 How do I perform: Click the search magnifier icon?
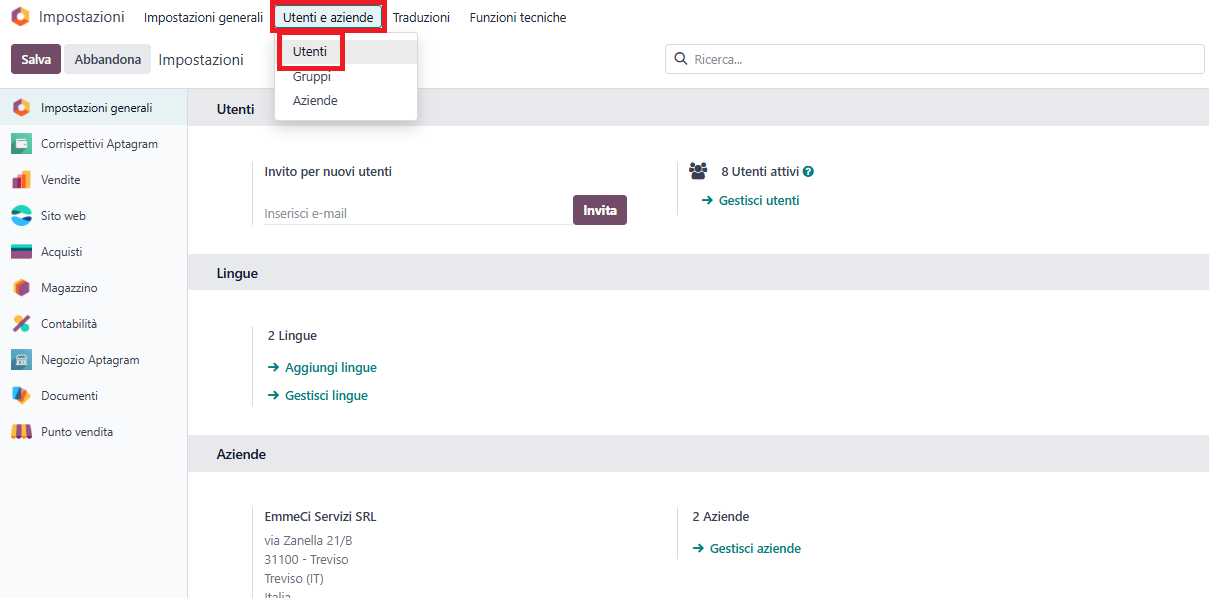click(682, 59)
